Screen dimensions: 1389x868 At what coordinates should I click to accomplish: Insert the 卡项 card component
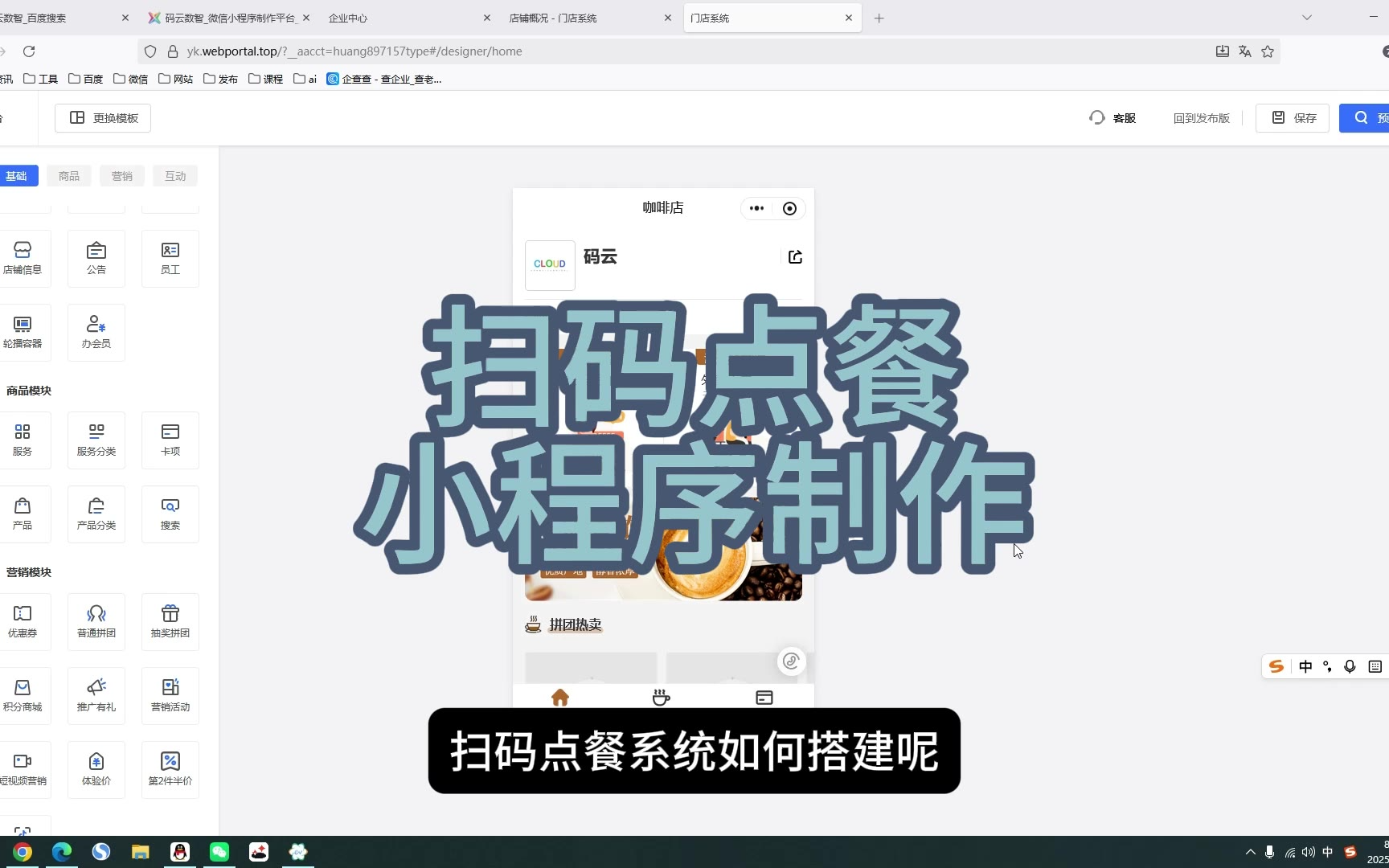tap(170, 440)
